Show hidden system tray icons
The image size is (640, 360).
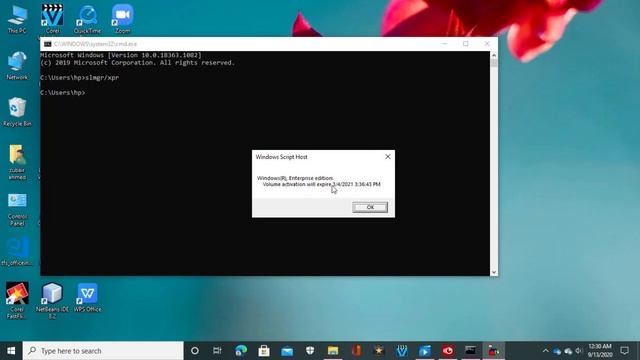click(x=546, y=351)
